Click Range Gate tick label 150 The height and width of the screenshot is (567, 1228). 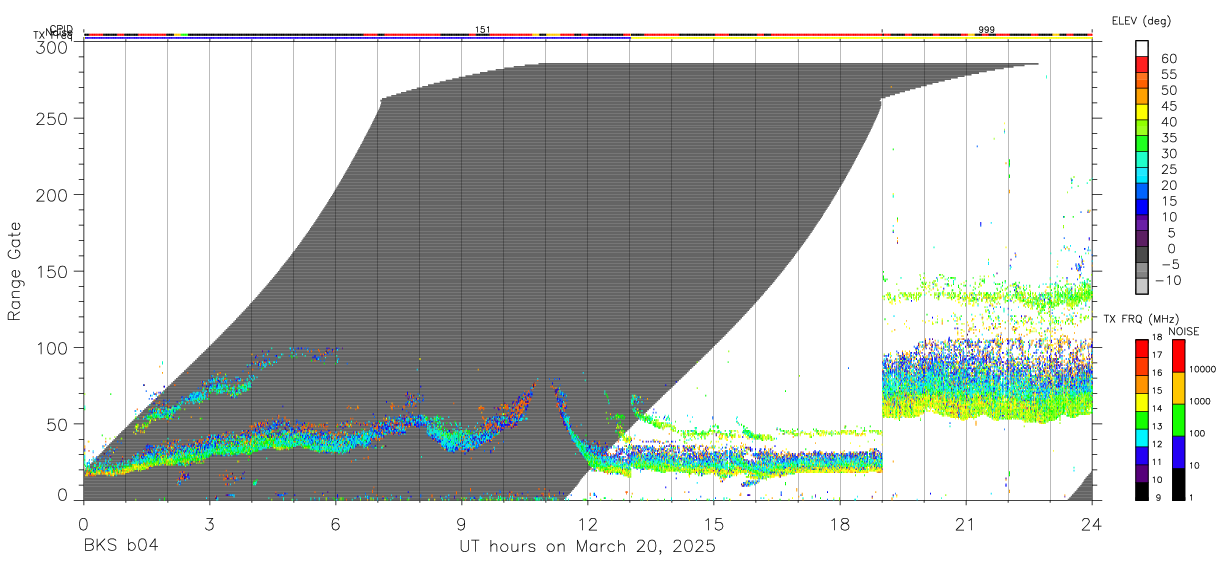(x=52, y=271)
